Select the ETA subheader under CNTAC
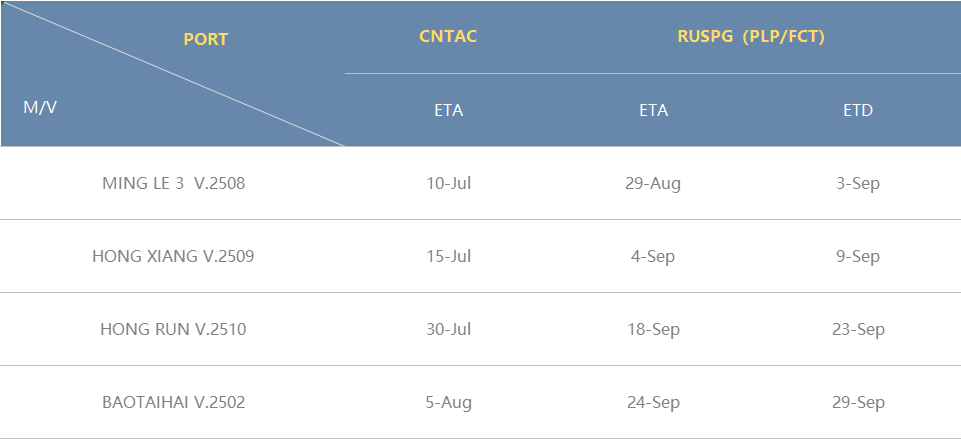 click(449, 110)
